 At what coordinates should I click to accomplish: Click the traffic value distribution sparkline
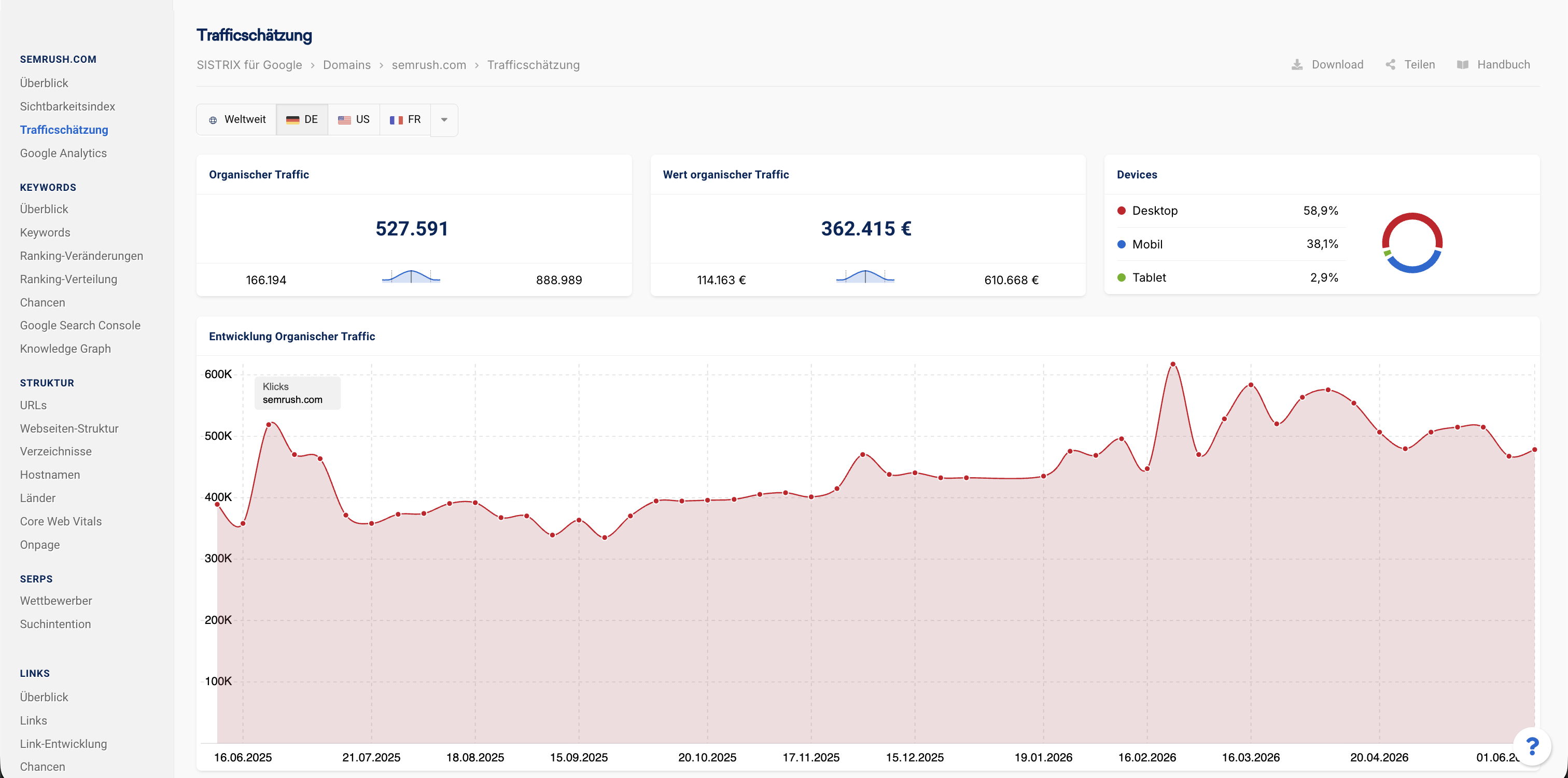point(865,277)
